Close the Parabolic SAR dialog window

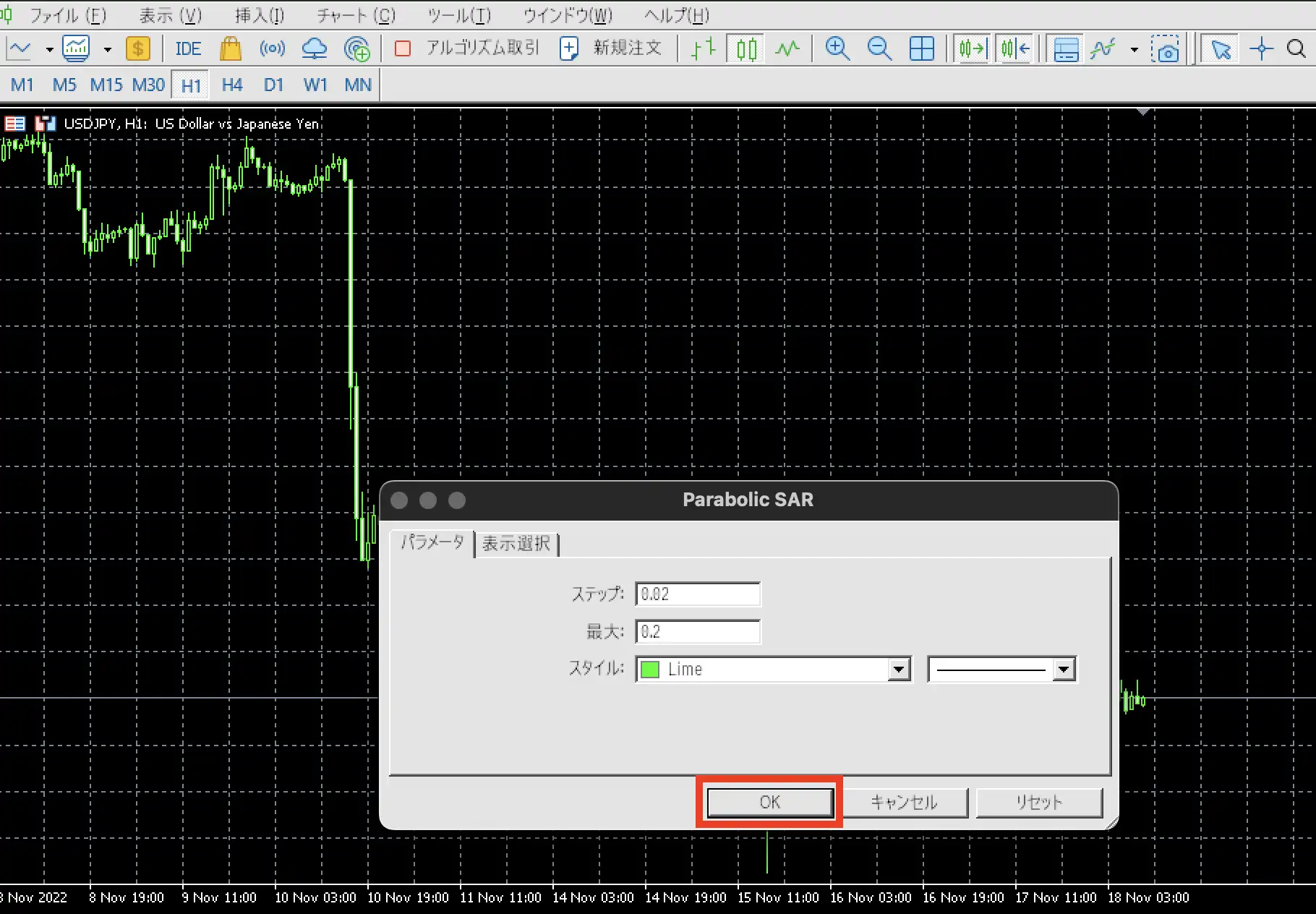point(399,500)
